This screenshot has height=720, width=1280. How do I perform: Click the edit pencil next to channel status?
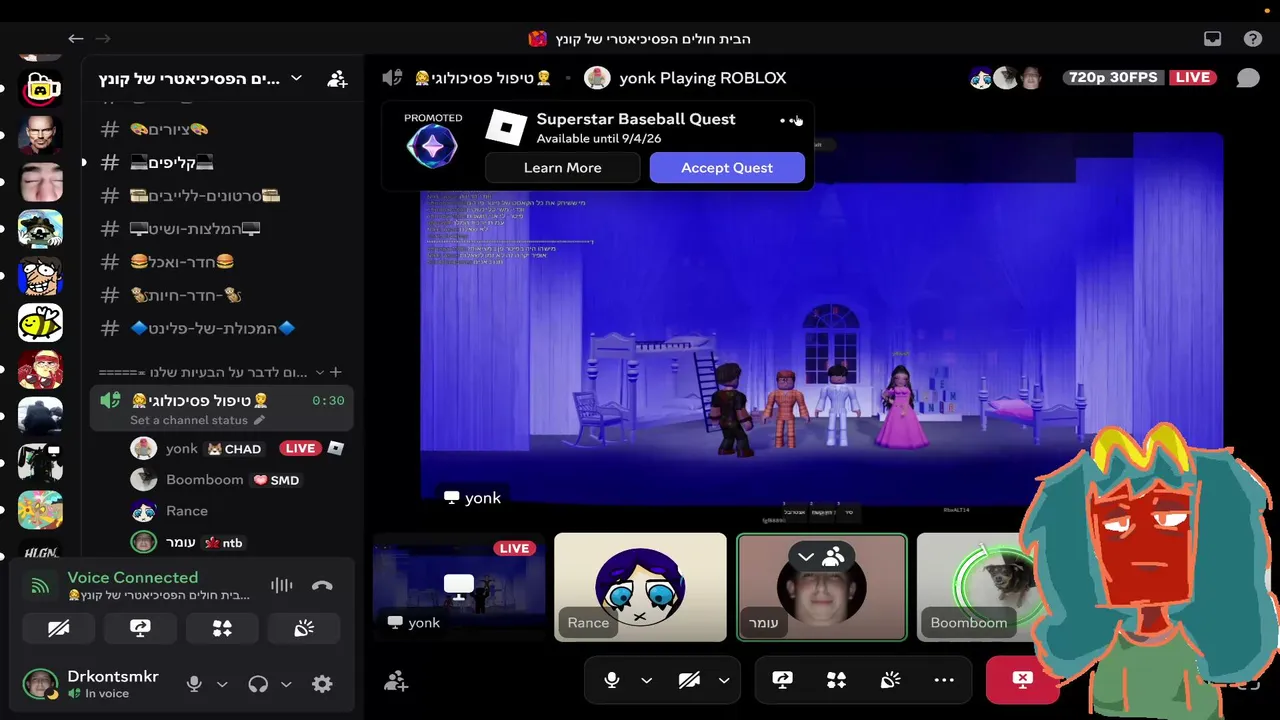point(260,421)
